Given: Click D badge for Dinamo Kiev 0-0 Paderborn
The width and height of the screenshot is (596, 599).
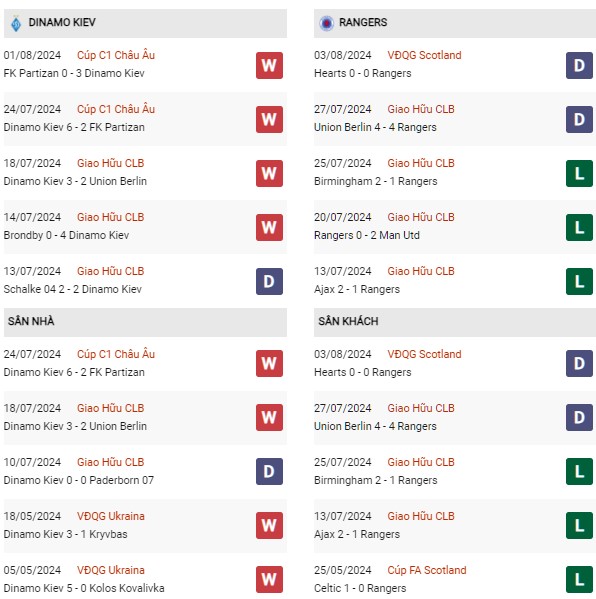Looking at the screenshot, I should (x=269, y=471).
